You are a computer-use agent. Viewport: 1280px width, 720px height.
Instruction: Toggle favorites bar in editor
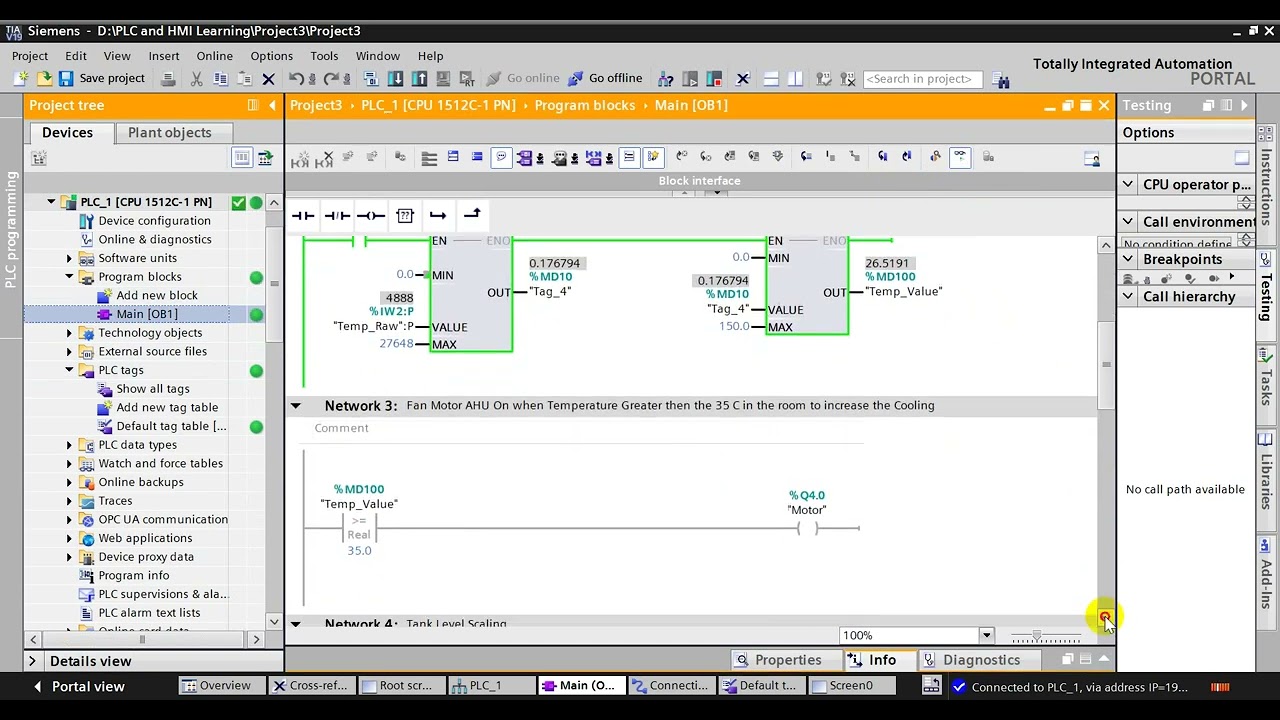pyautogui.click(x=653, y=157)
